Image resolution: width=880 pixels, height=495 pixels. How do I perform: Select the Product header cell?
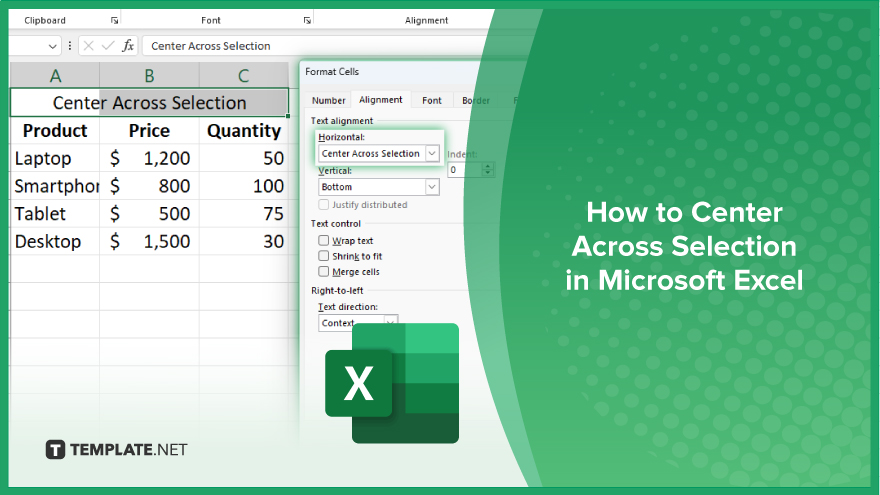click(55, 131)
